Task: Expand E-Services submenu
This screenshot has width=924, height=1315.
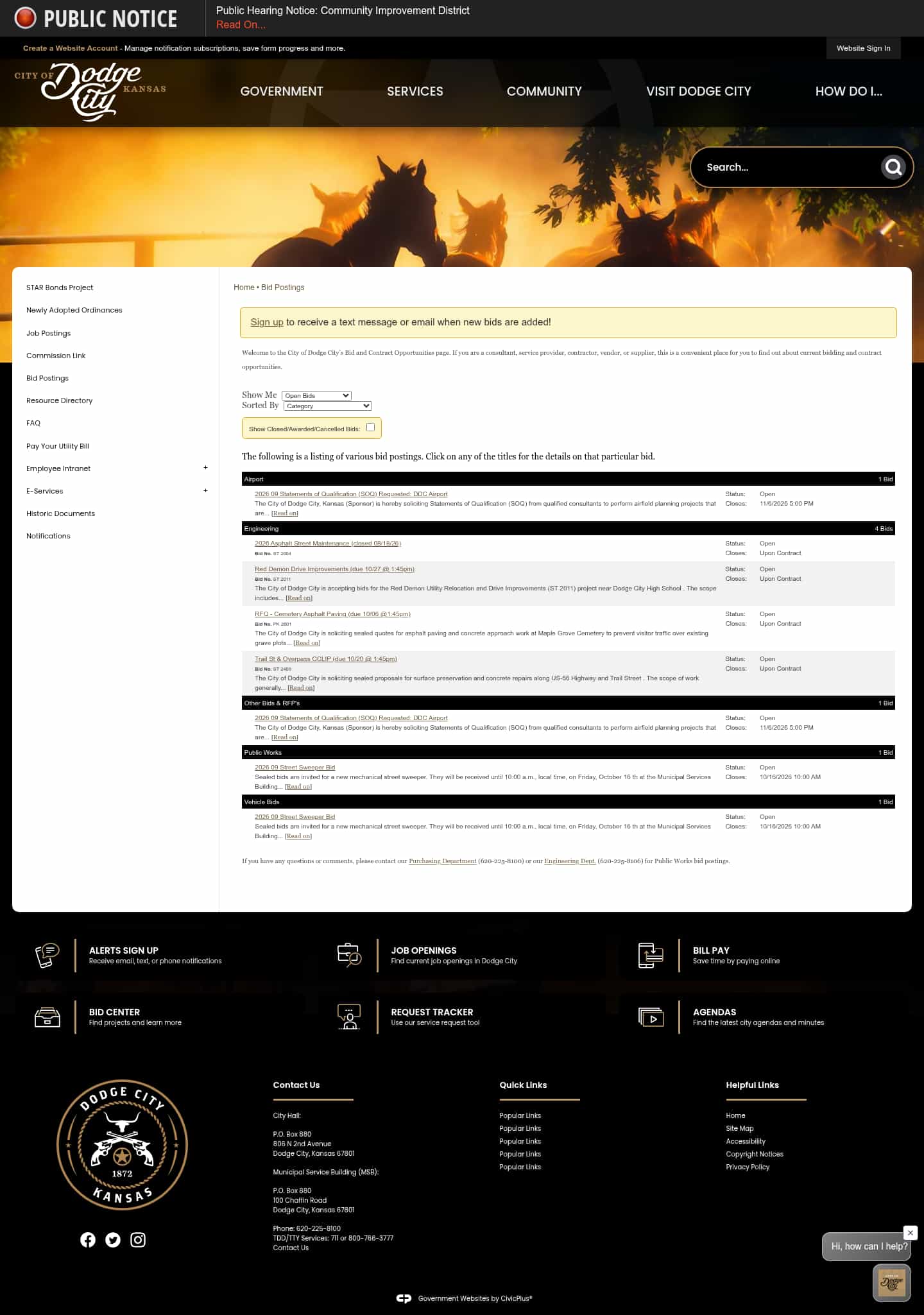Action: 205,491
